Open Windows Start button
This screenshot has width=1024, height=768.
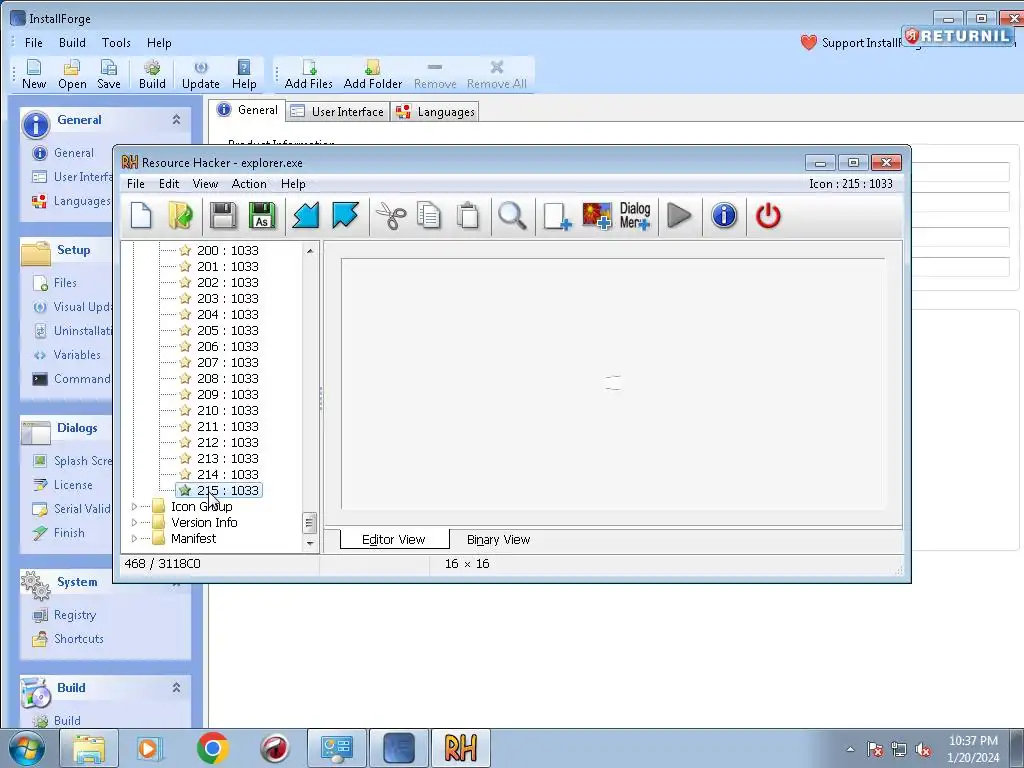point(26,748)
